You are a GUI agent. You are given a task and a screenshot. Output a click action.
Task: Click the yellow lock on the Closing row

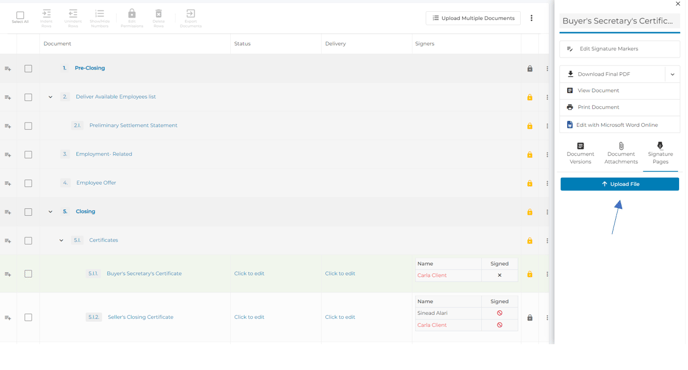530,212
